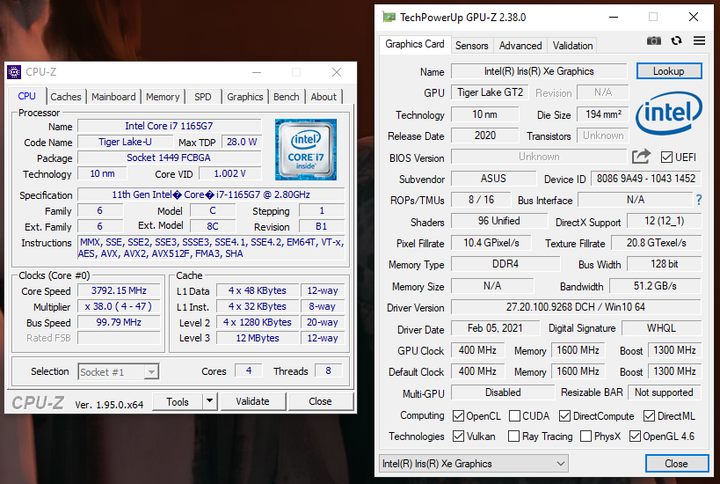The width and height of the screenshot is (720, 484).
Task: Click the Bus Interface question mark
Action: click(x=699, y=200)
